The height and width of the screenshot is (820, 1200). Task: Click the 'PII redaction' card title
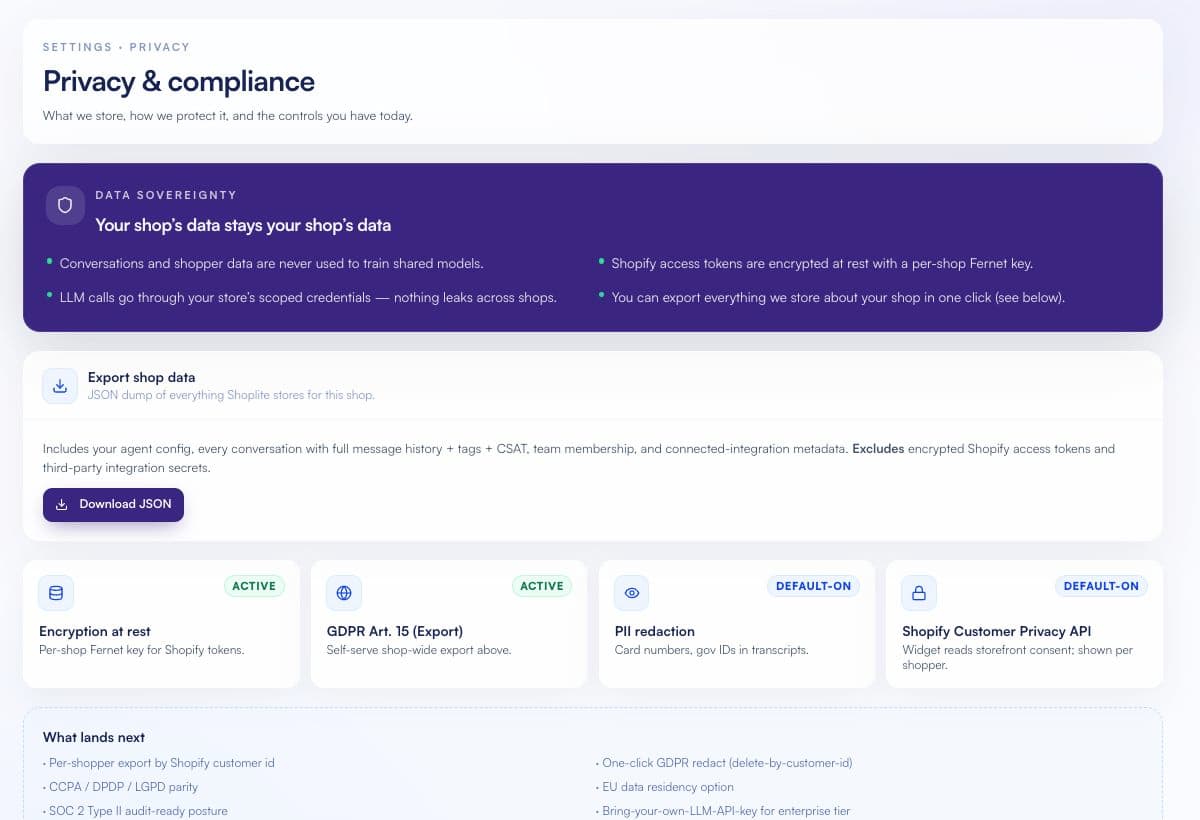655,631
